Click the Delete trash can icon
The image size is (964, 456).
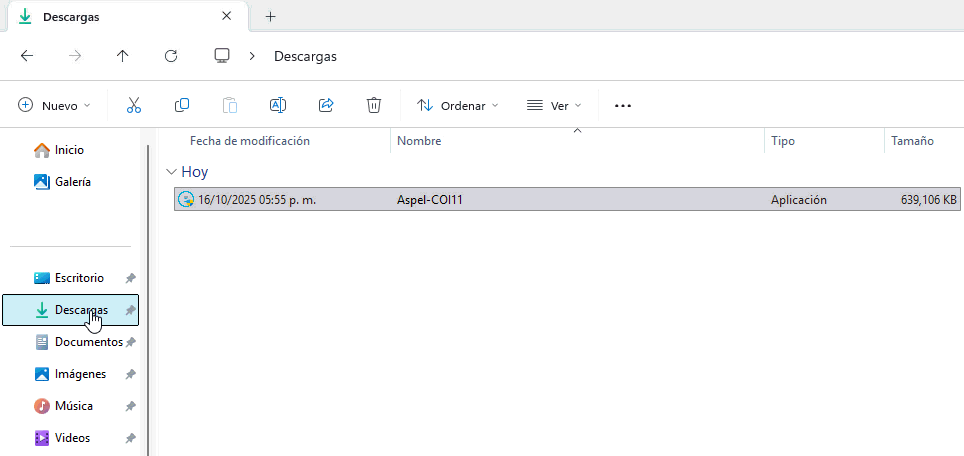click(x=374, y=105)
